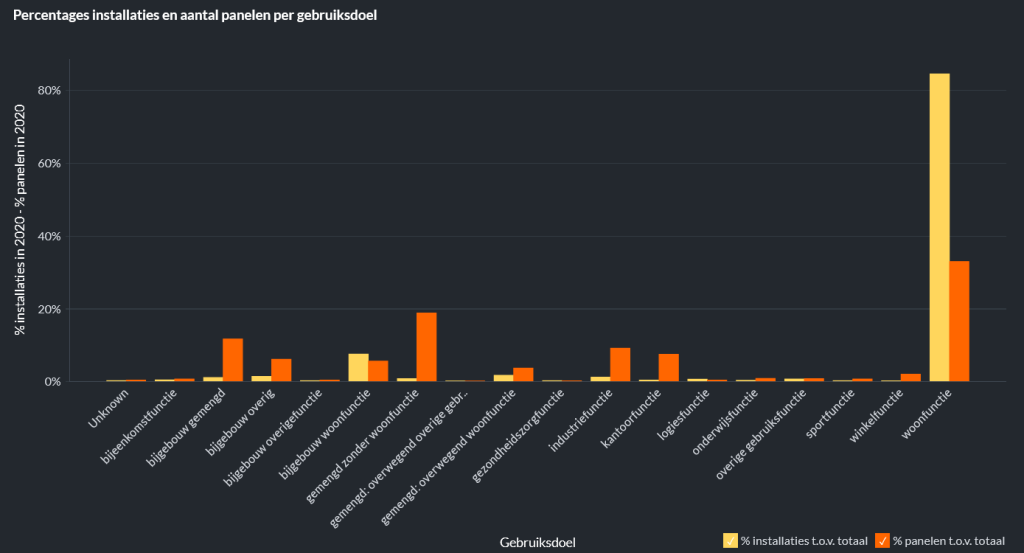Click orange bar for gemengd zonder woonfunctie
The height and width of the screenshot is (553, 1024).
pos(426,347)
